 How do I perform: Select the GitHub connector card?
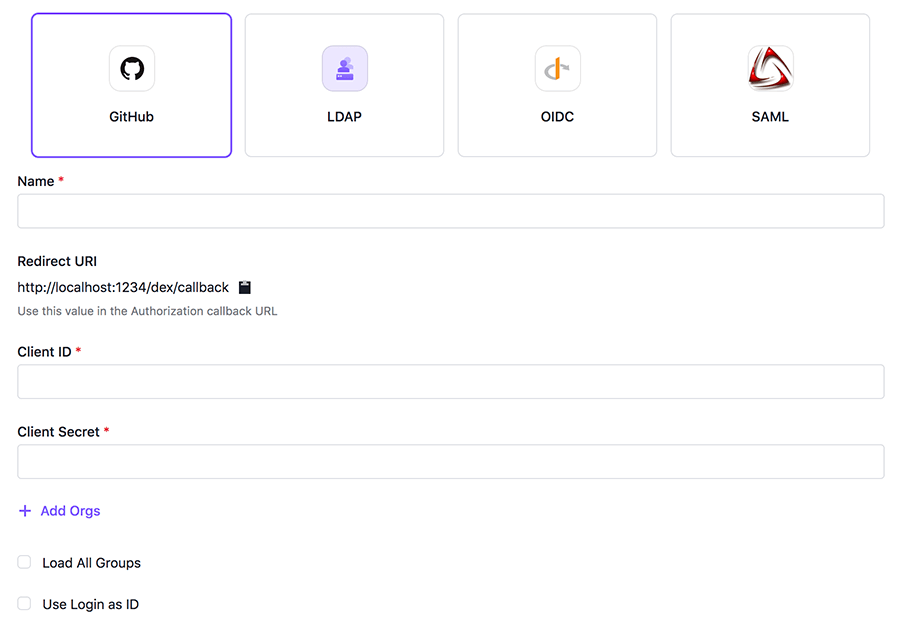[x=131, y=85]
